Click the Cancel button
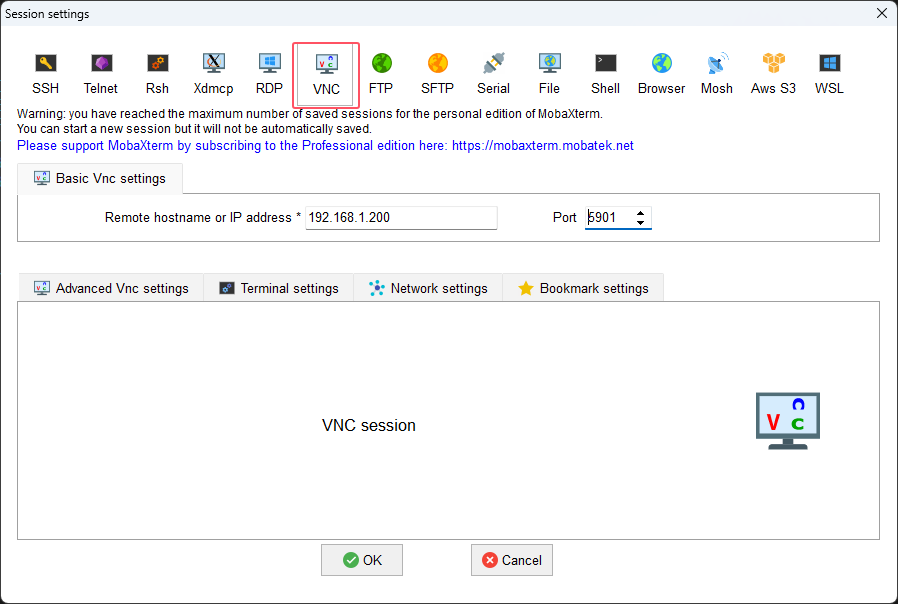 tap(512, 560)
